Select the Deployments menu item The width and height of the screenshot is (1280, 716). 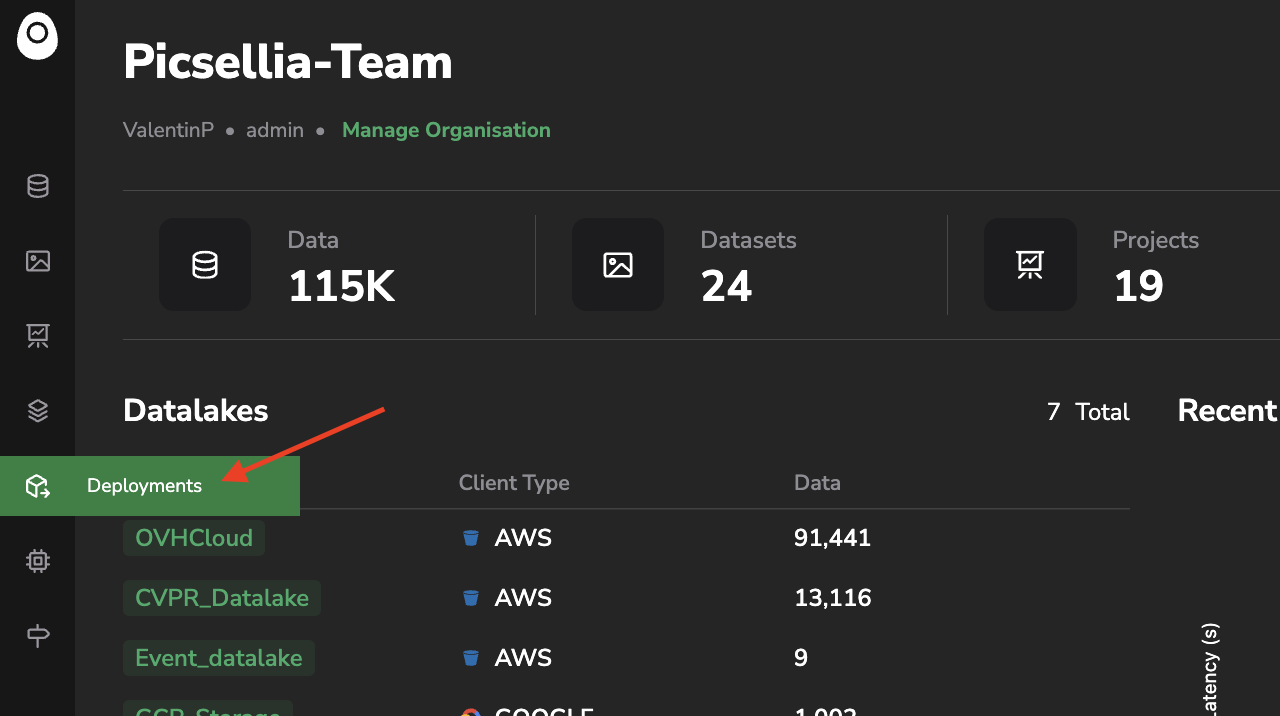point(150,486)
